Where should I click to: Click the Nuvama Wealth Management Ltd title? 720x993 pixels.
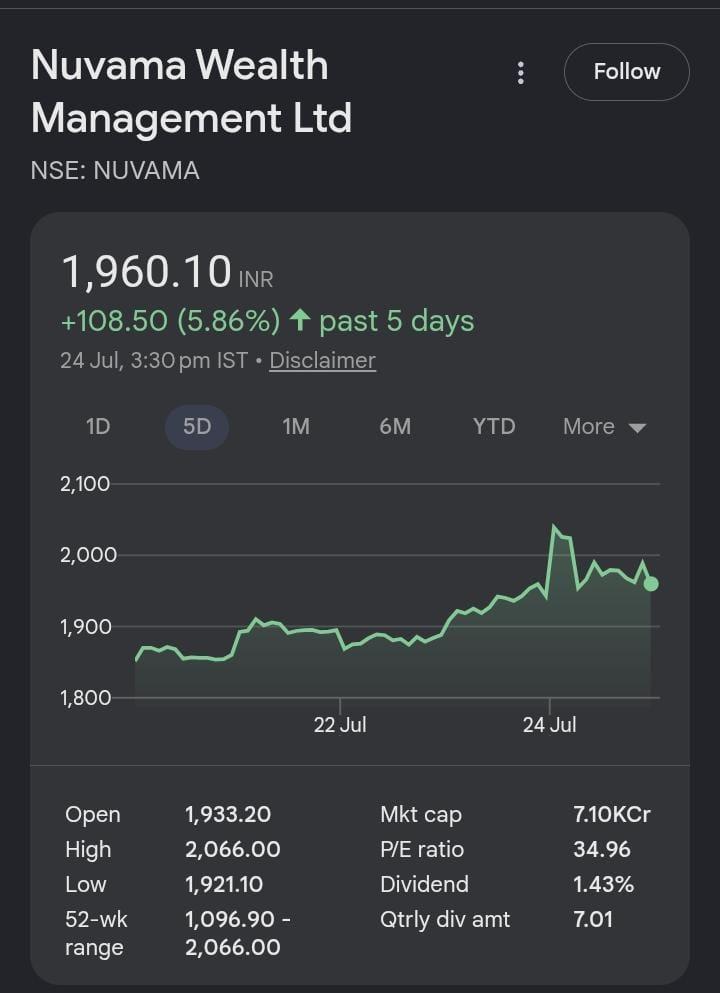pos(191,91)
